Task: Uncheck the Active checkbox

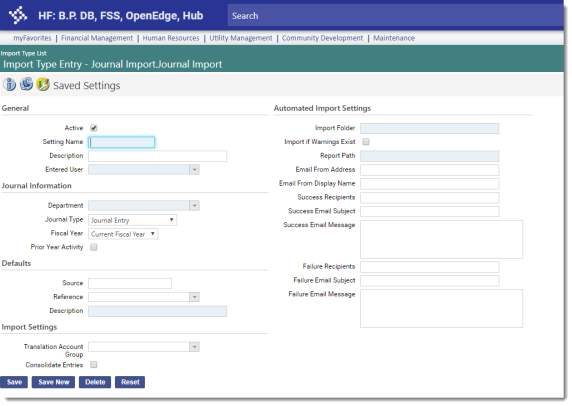Action: click(x=94, y=128)
